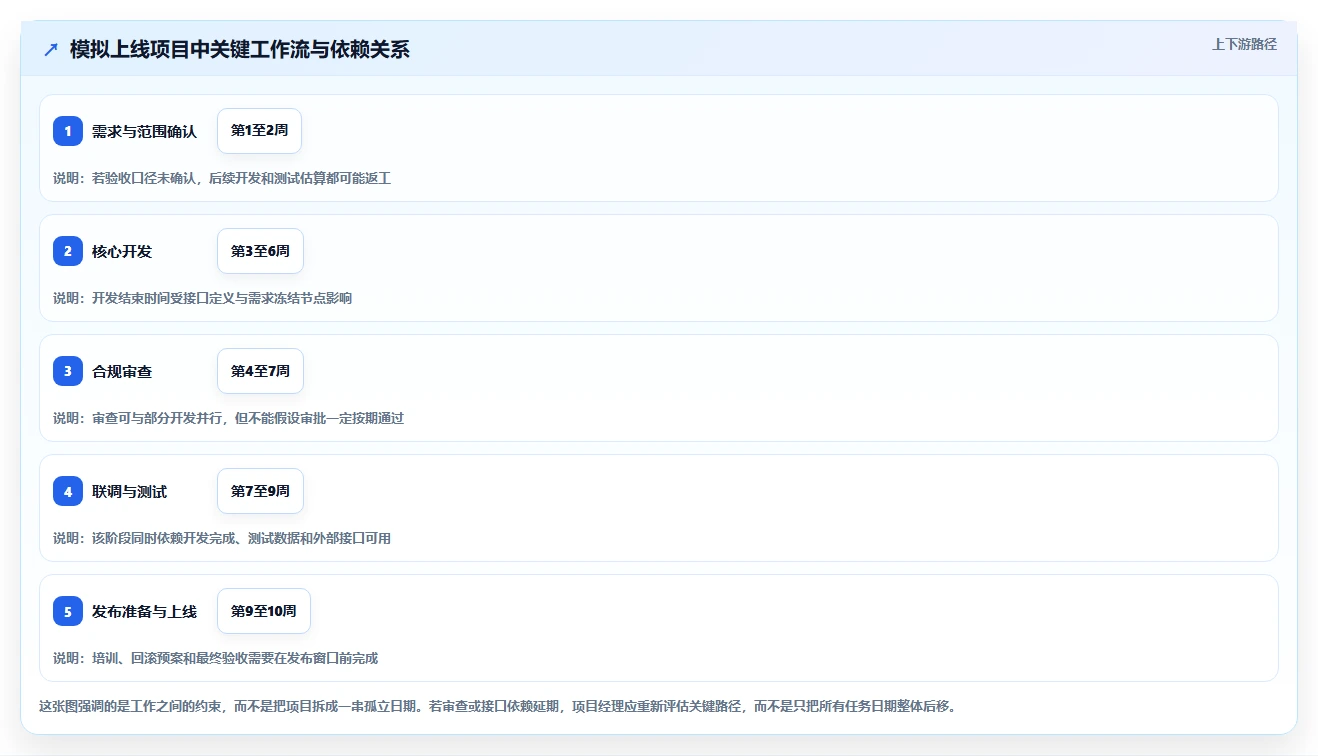Click the 第1至2周 week chip
The height and width of the screenshot is (756, 1318).
click(x=259, y=131)
